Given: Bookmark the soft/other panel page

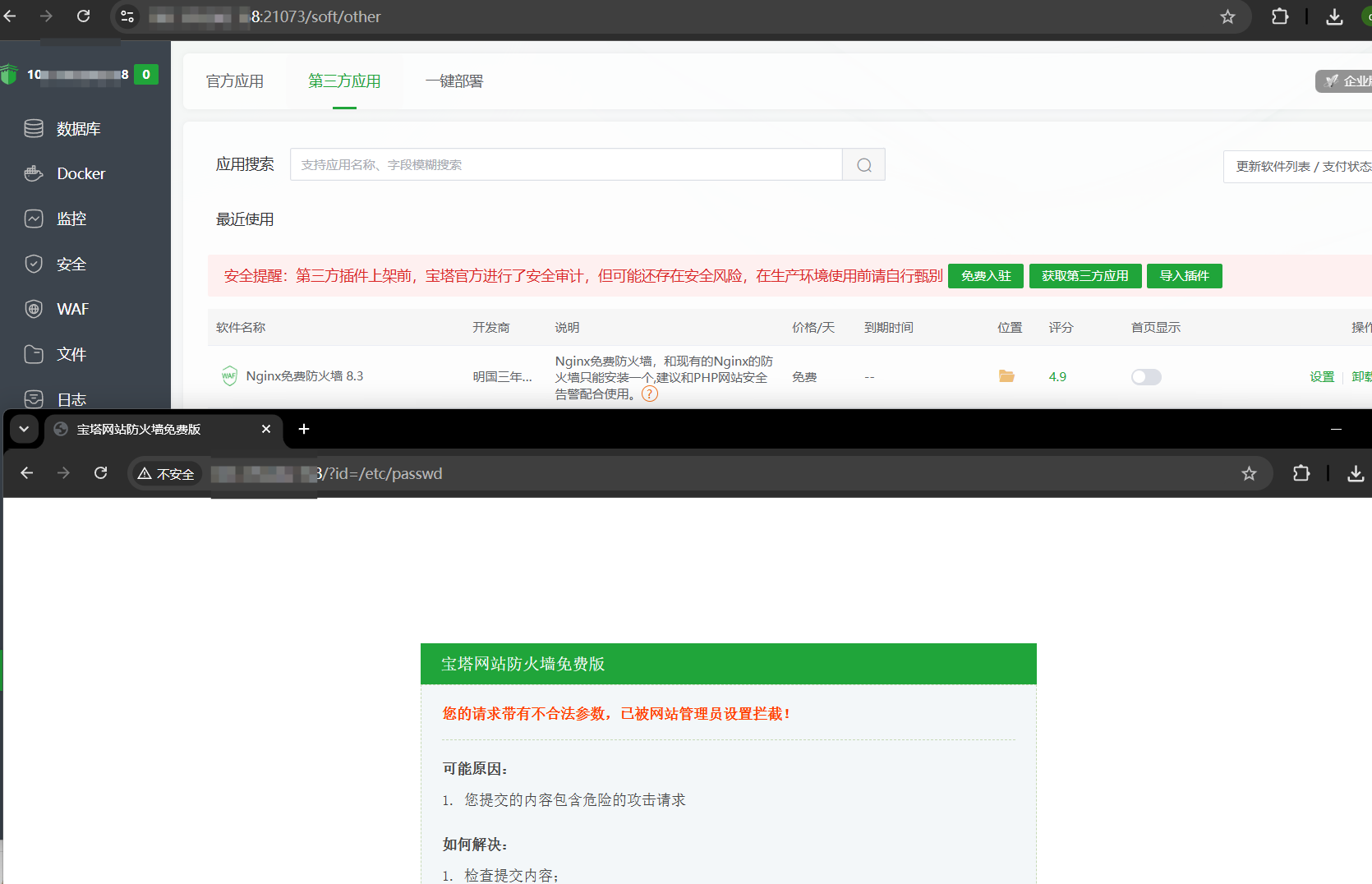Looking at the screenshot, I should tap(1227, 16).
